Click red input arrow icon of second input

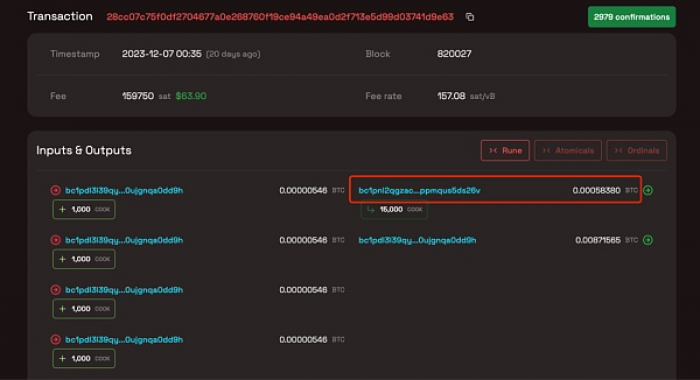[55, 240]
